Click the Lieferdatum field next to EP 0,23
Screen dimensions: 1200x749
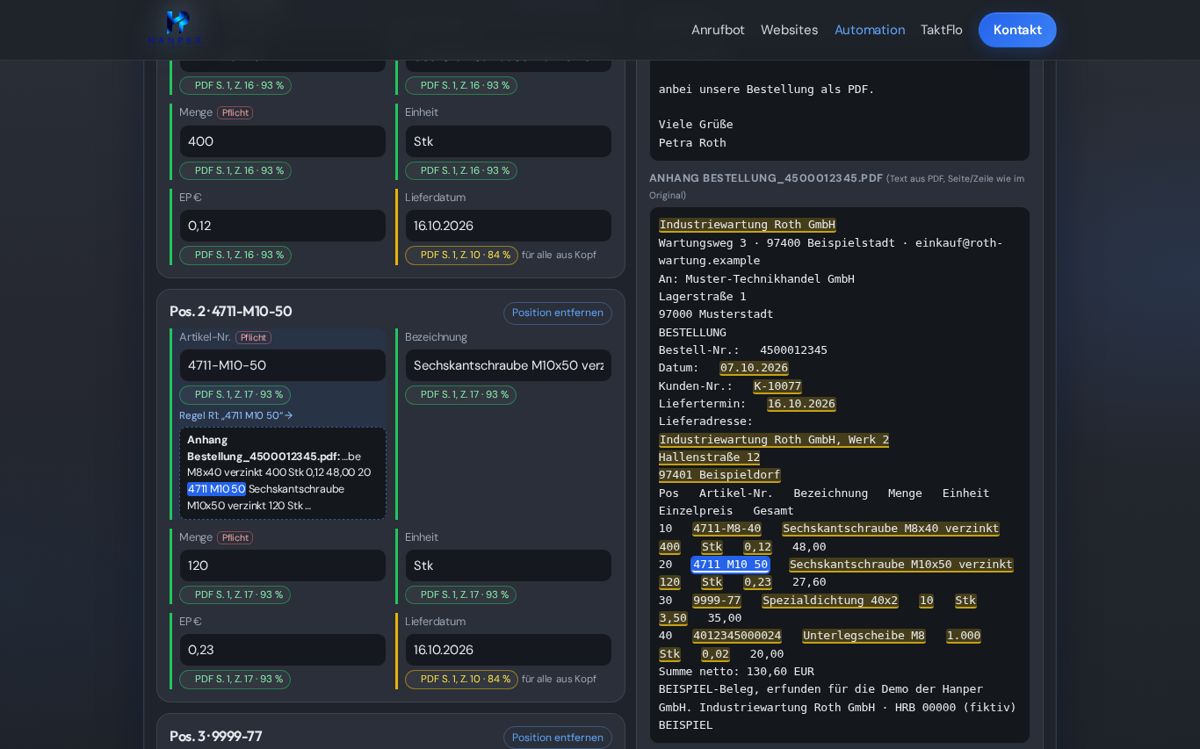508,650
